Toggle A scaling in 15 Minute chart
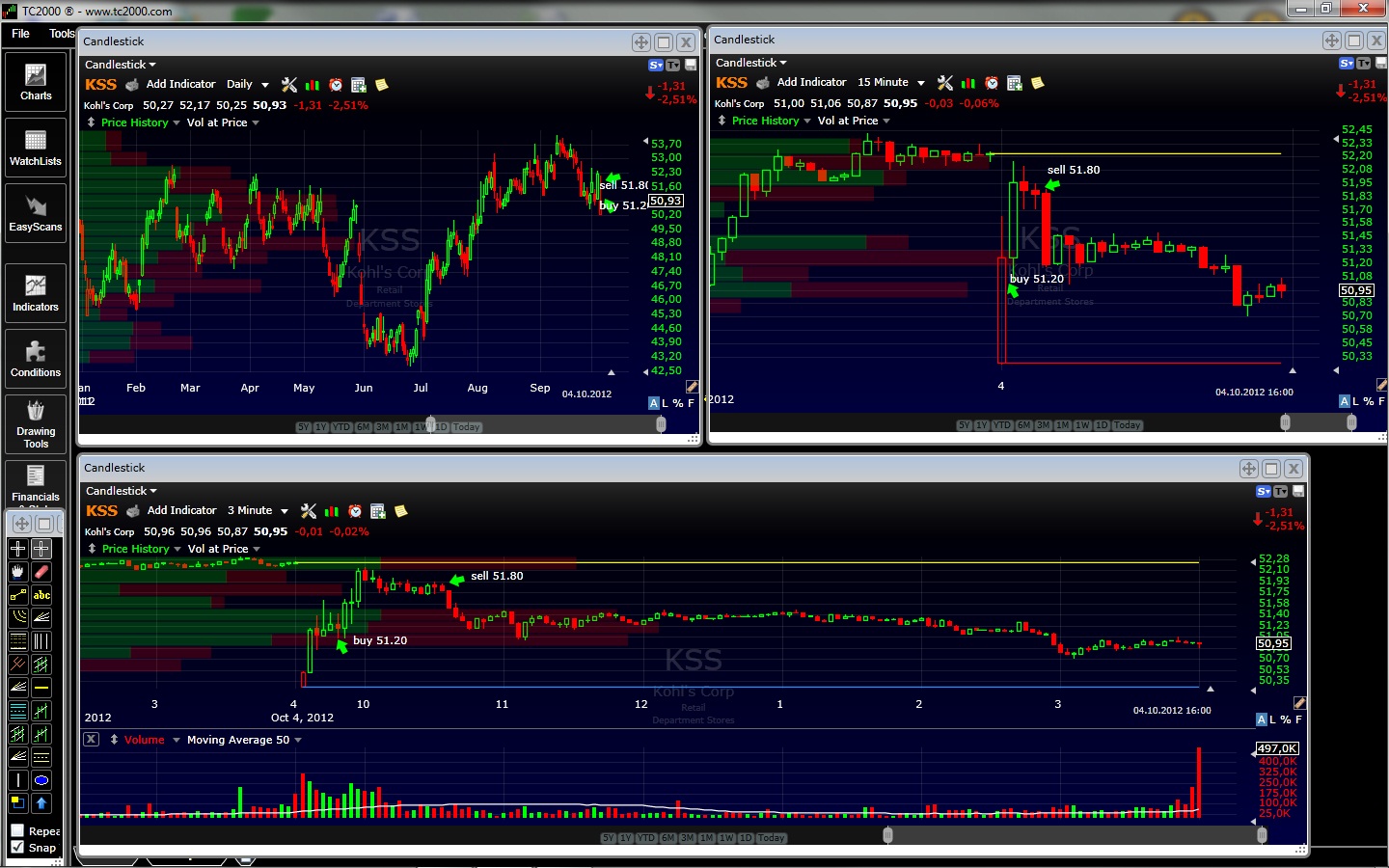The width and height of the screenshot is (1389, 868). point(1345,401)
